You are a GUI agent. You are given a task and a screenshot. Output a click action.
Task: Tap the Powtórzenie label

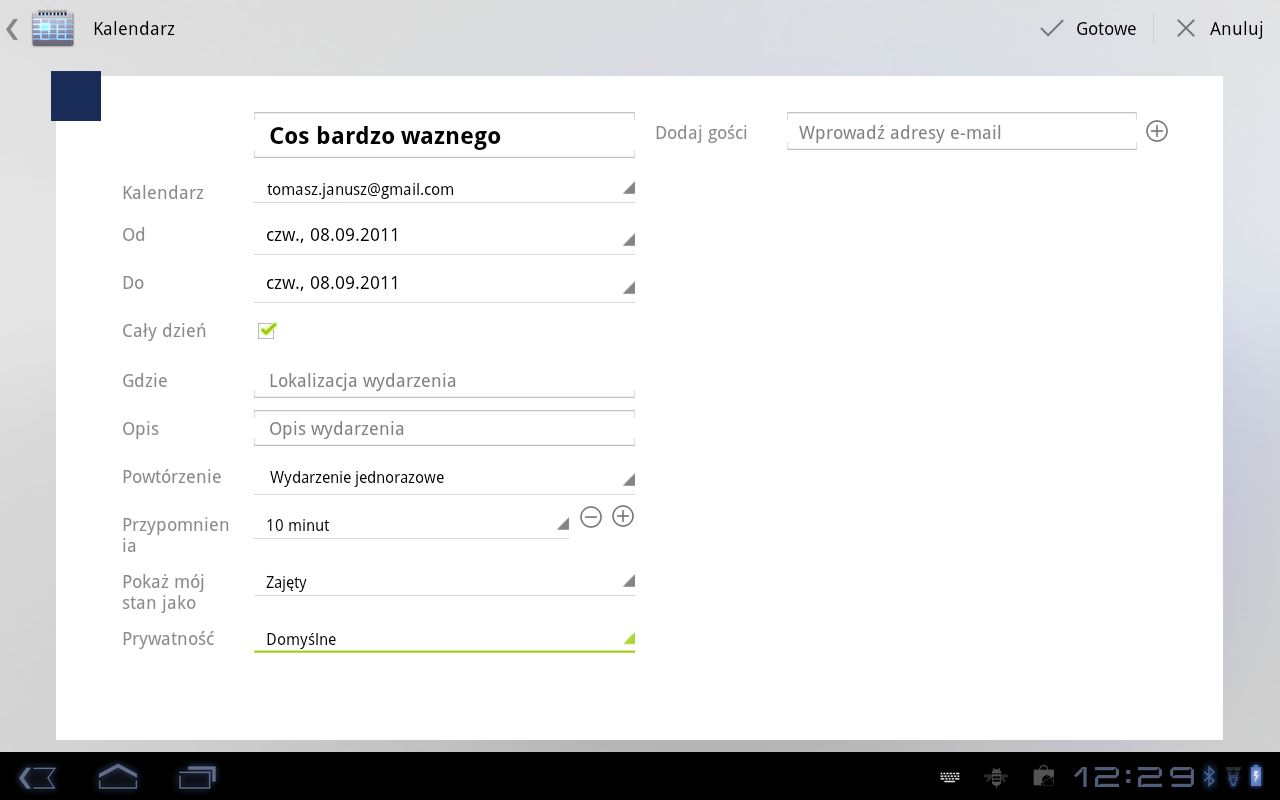[x=172, y=477]
